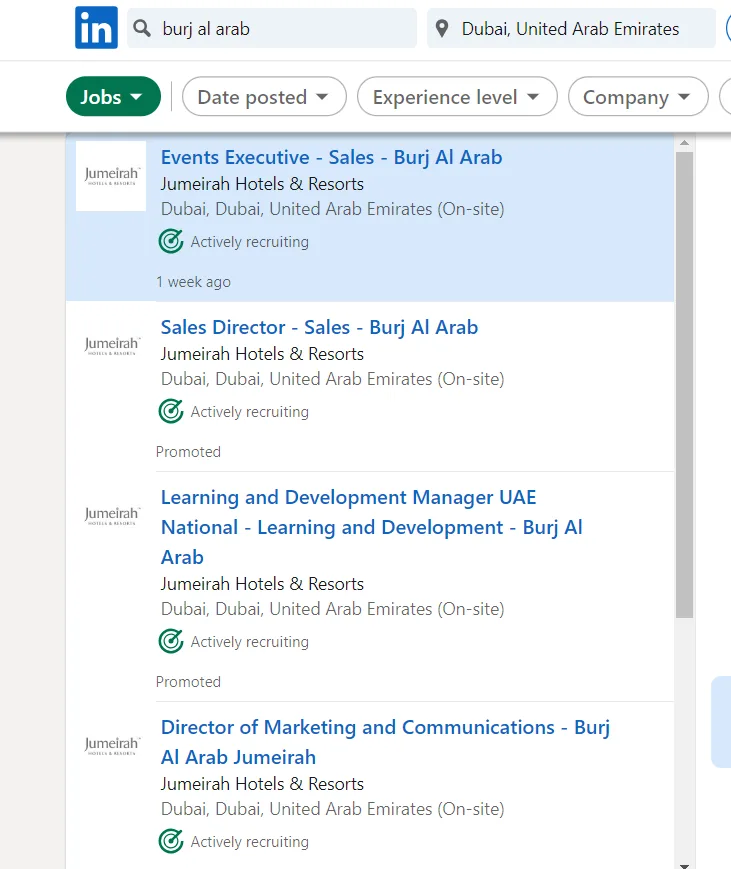The height and width of the screenshot is (869, 731).
Task: Click the job list scrollbar down arrow
Action: 684,865
